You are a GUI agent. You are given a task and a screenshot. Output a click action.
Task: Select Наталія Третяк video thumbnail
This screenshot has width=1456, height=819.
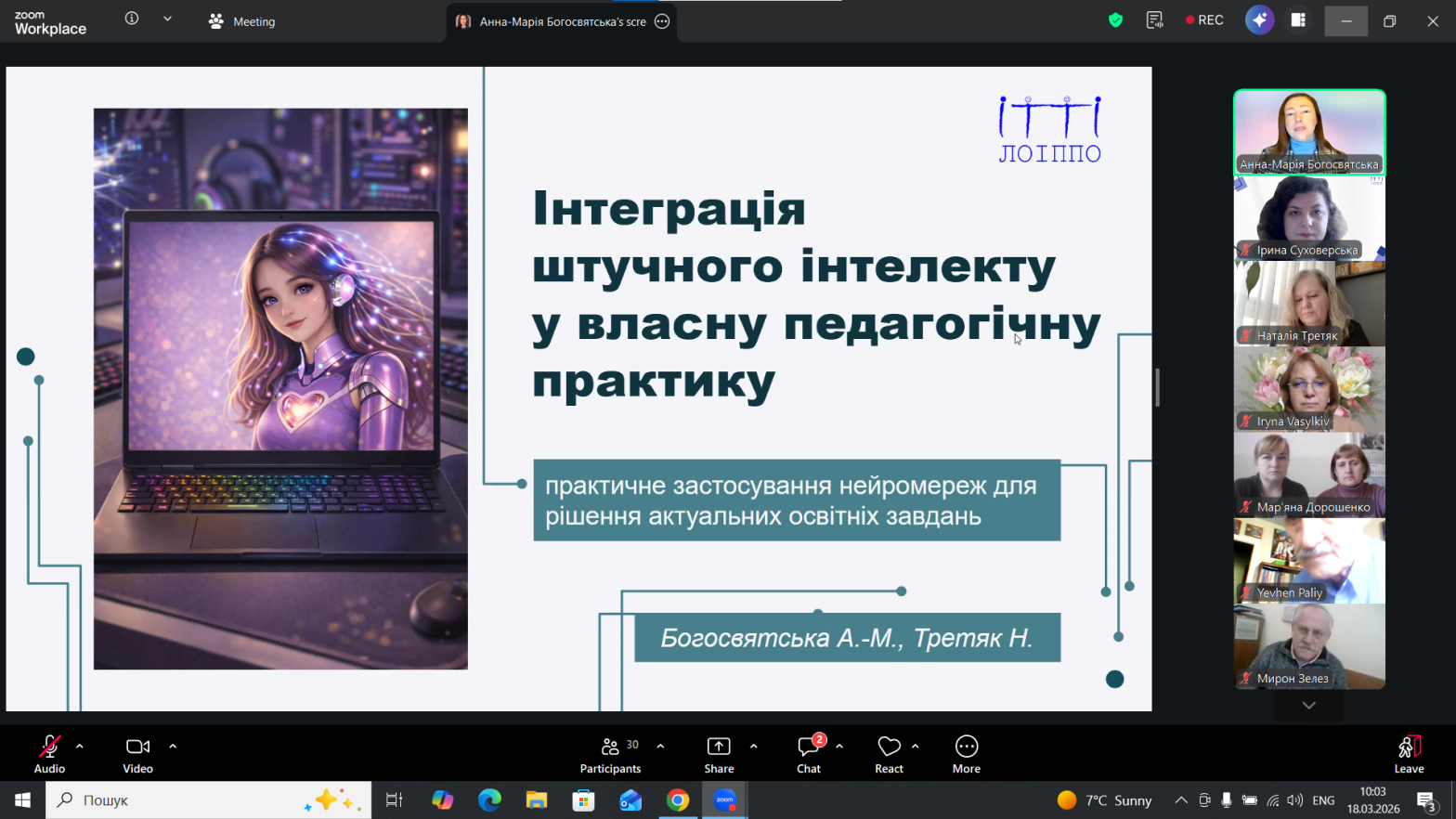pyautogui.click(x=1309, y=304)
